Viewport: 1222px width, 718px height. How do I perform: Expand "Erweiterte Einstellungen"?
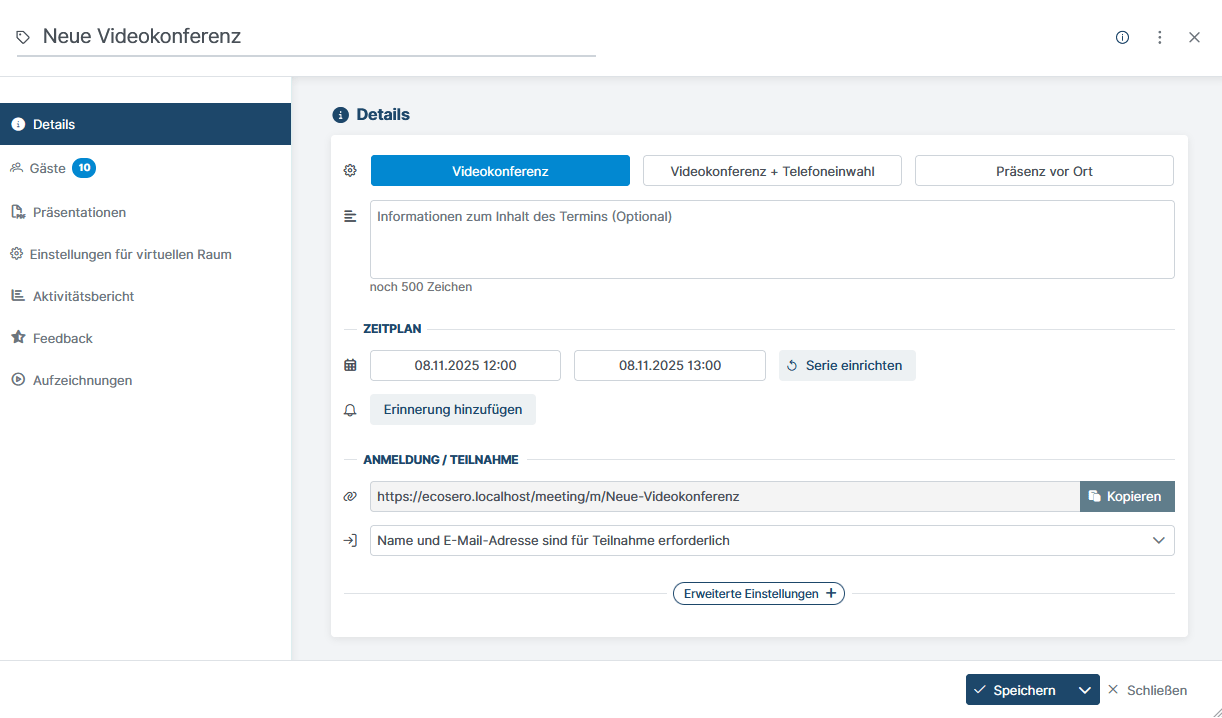coord(758,593)
